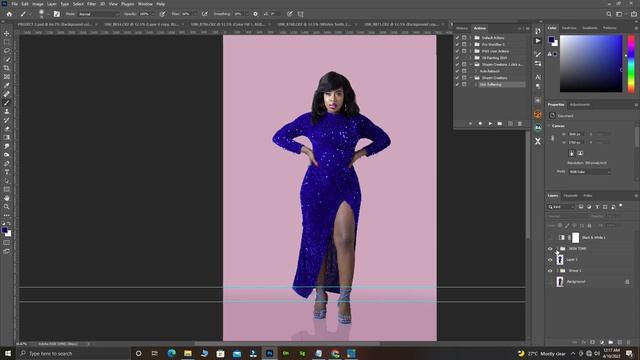Select the Eyedropper tool
Image resolution: width=640 pixels, height=360 pixels.
click(x=7, y=85)
